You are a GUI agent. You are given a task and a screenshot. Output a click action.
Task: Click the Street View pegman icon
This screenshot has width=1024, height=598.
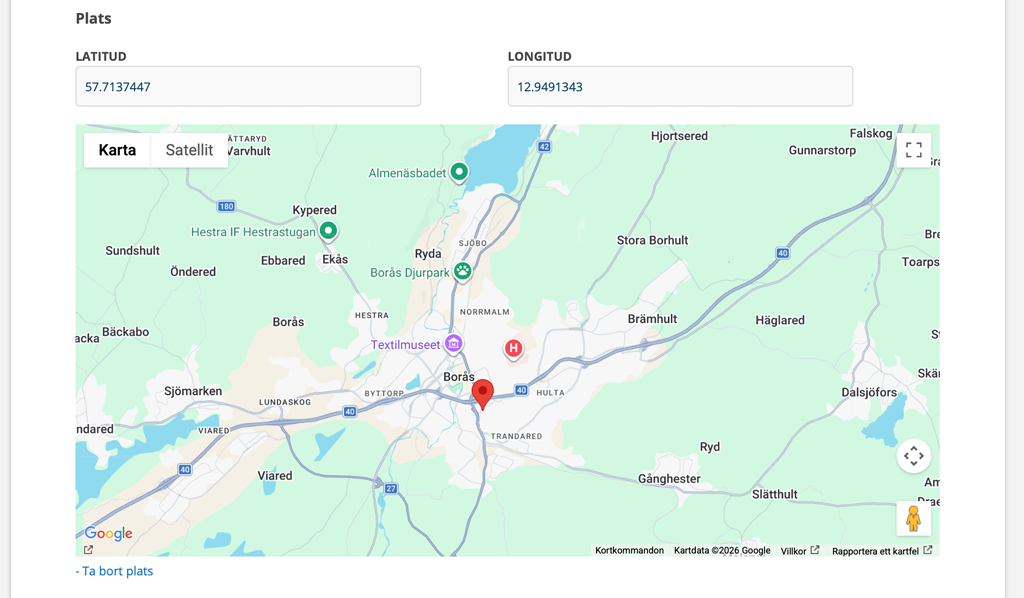913,518
